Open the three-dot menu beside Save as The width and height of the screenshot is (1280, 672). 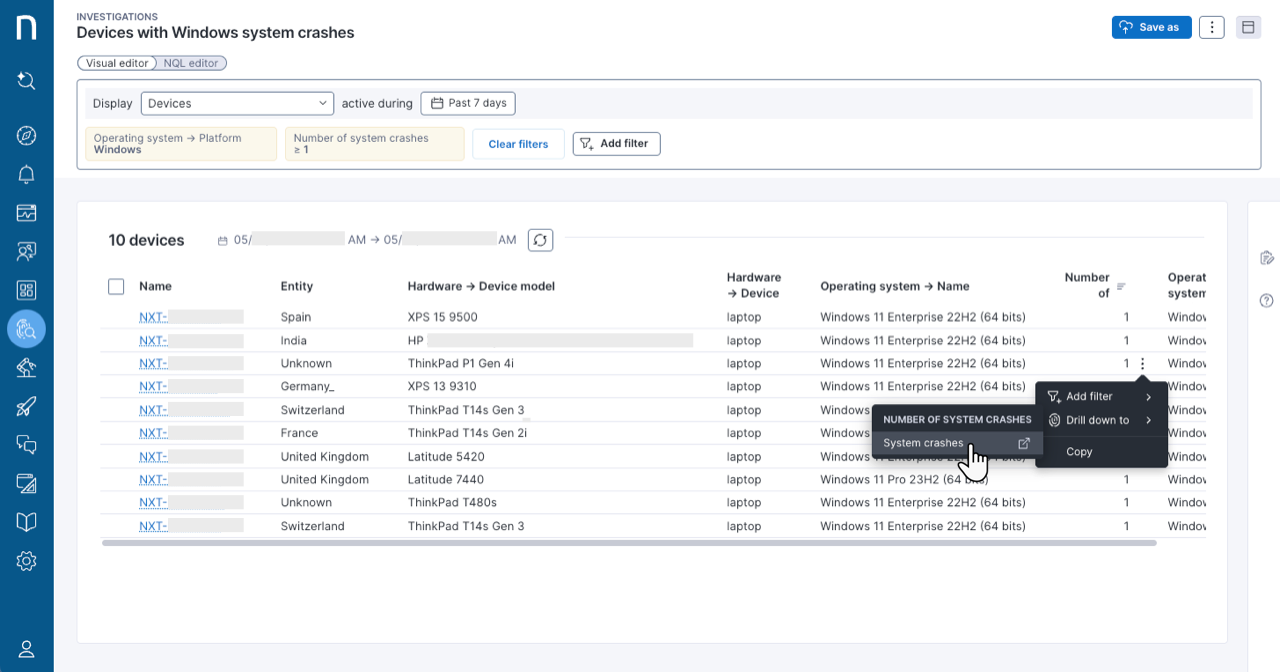pos(1212,27)
